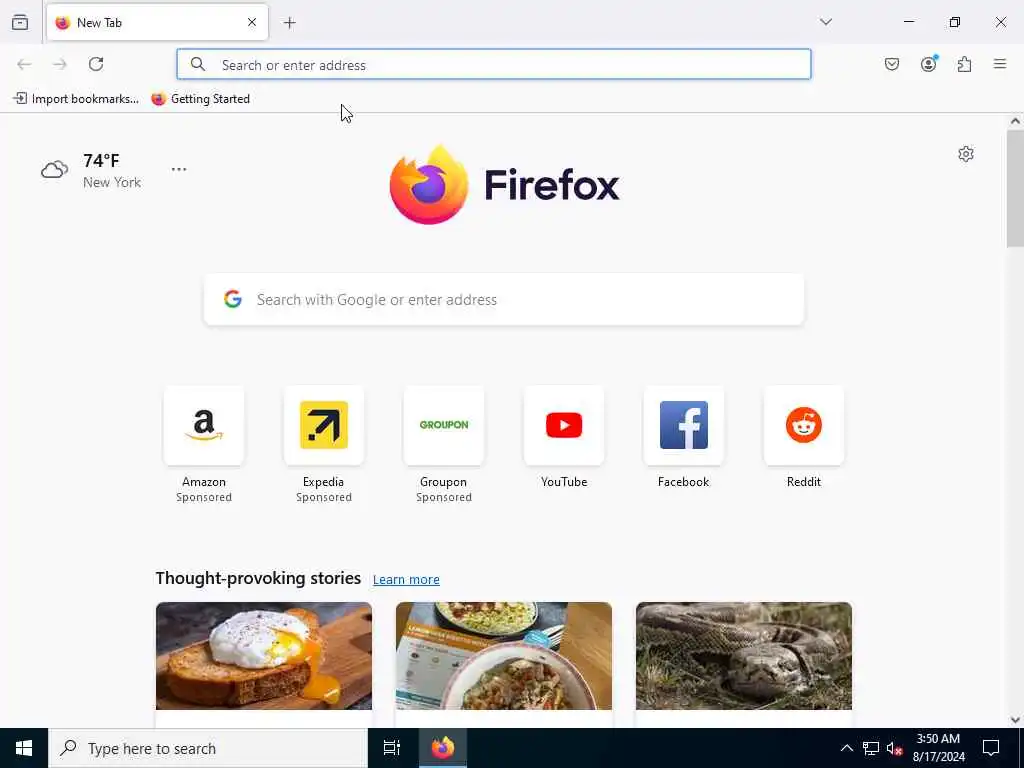Show hidden system tray icons
This screenshot has height=768, width=1024.
[x=846, y=748]
